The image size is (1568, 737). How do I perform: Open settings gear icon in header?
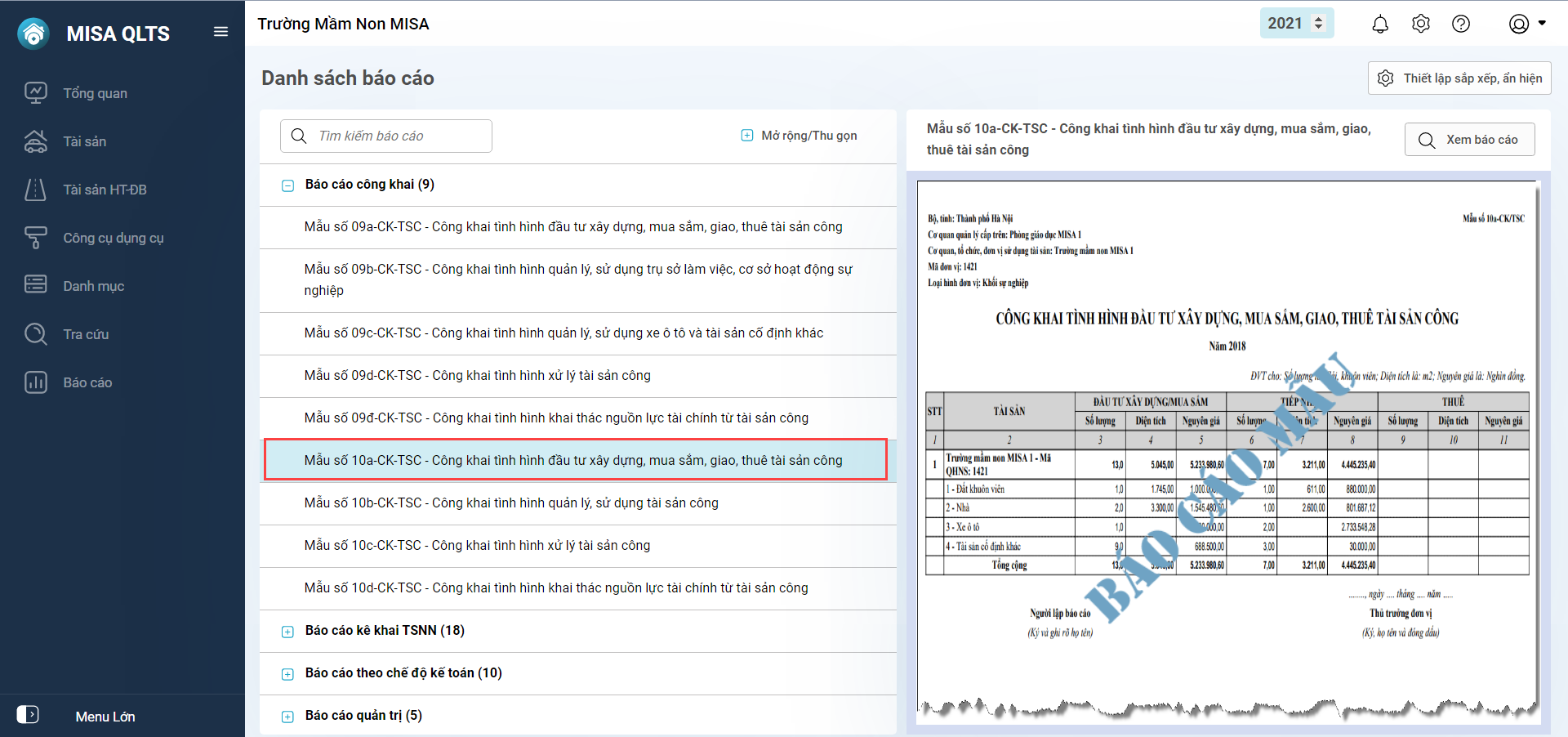pyautogui.click(x=1421, y=24)
